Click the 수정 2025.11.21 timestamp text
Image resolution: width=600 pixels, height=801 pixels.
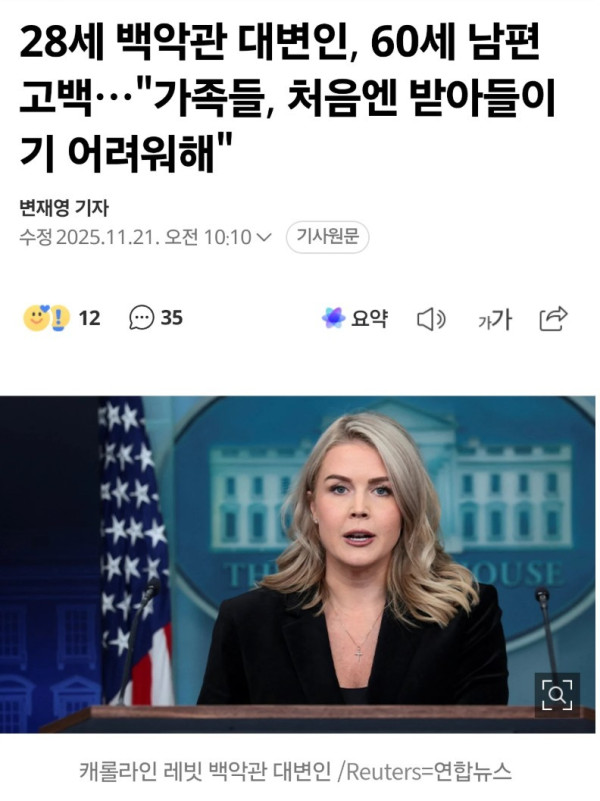135,237
